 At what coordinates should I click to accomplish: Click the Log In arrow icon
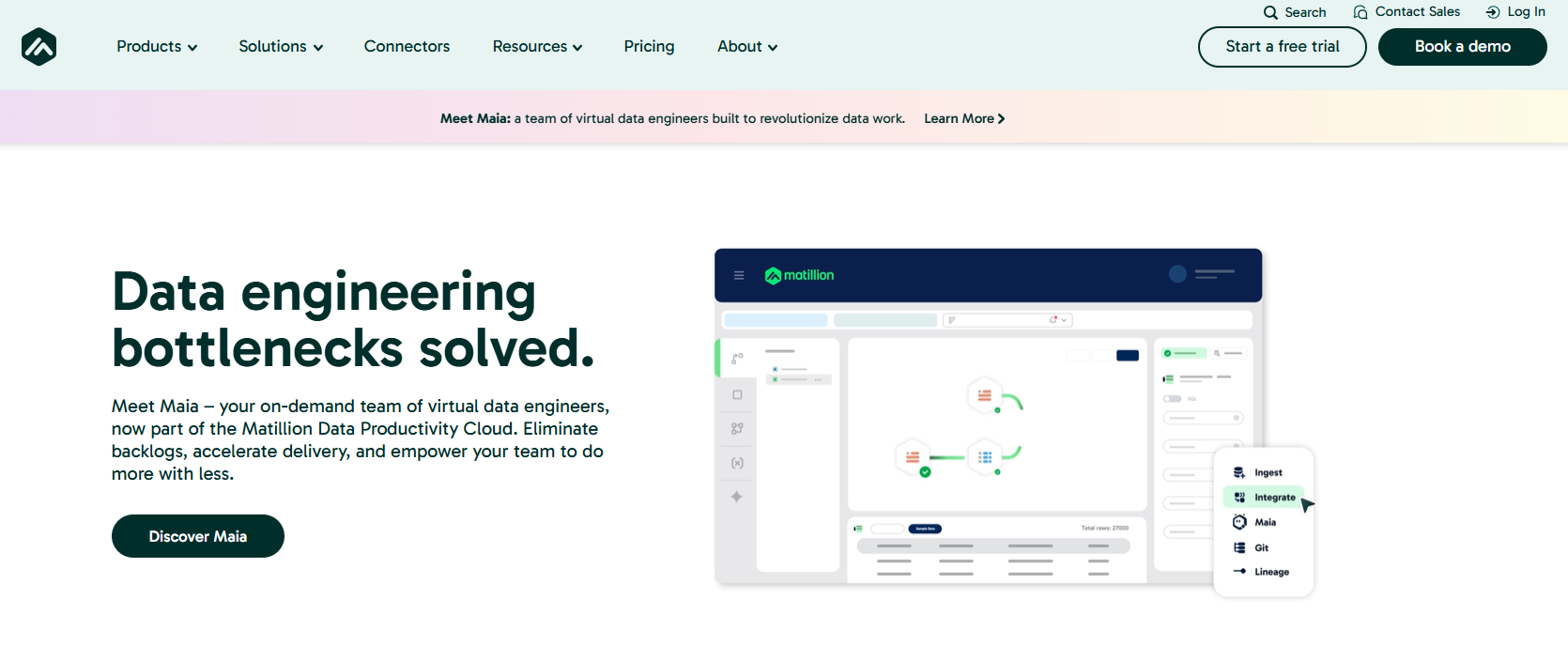1493,12
